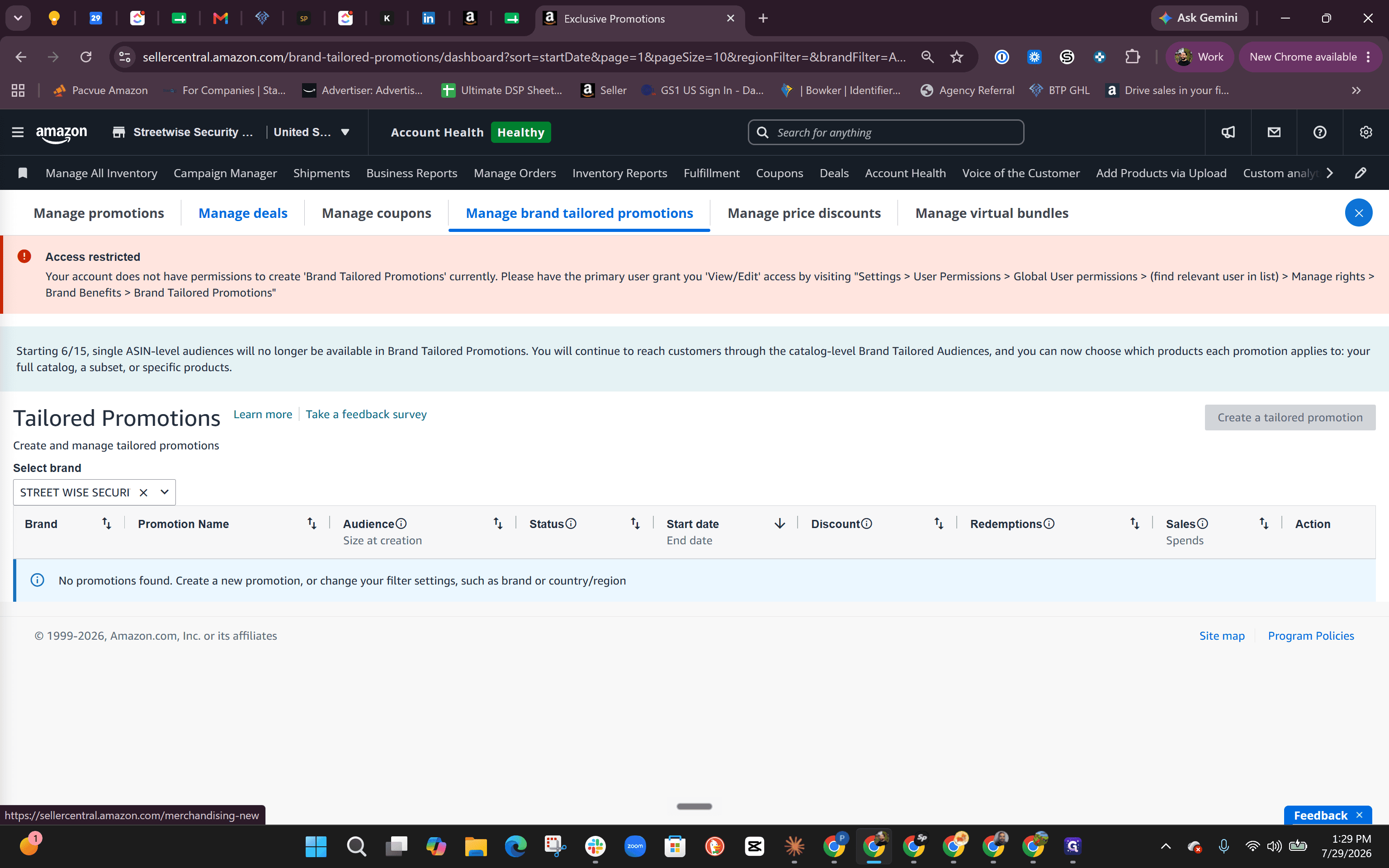
Task: Show info tooltip for Audience column
Action: [x=401, y=524]
